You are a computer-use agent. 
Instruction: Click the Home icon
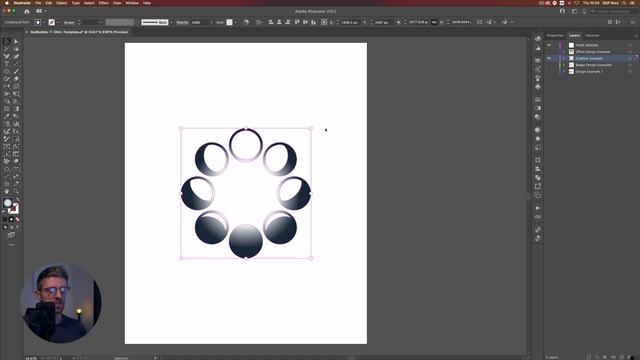pos(27,11)
